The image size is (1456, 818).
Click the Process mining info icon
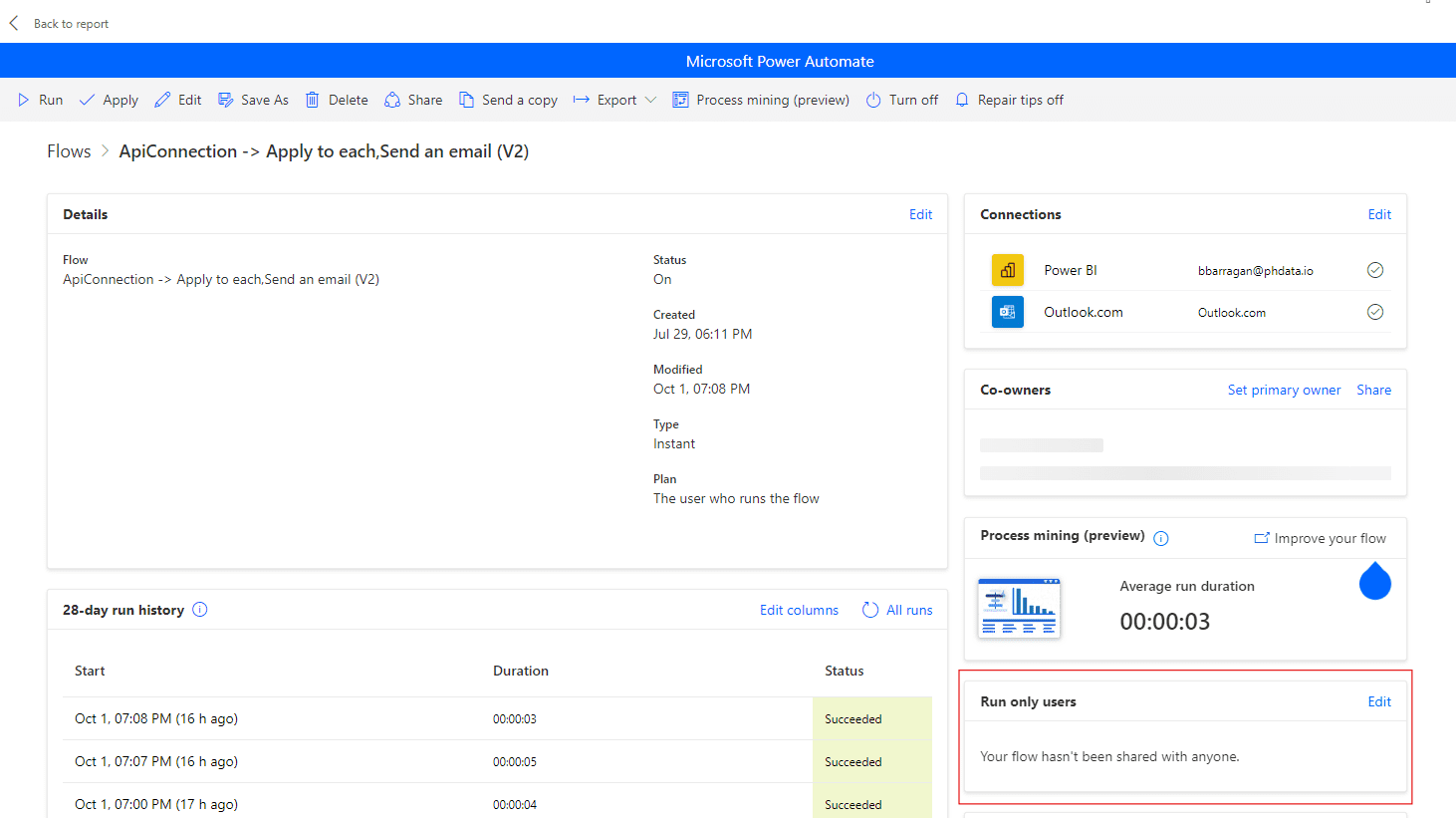(x=1161, y=538)
